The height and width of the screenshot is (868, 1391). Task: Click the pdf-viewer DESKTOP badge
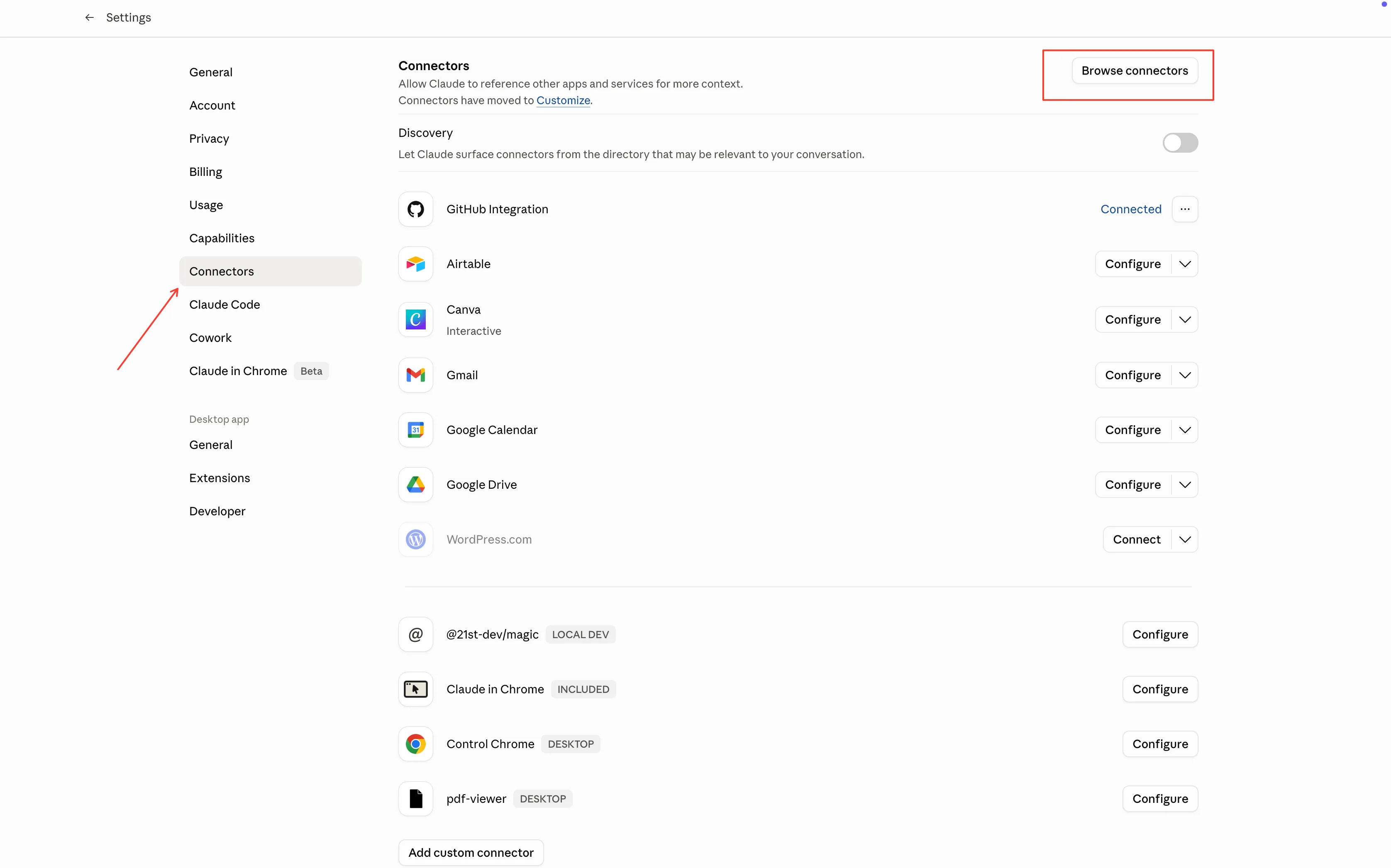[x=542, y=799]
